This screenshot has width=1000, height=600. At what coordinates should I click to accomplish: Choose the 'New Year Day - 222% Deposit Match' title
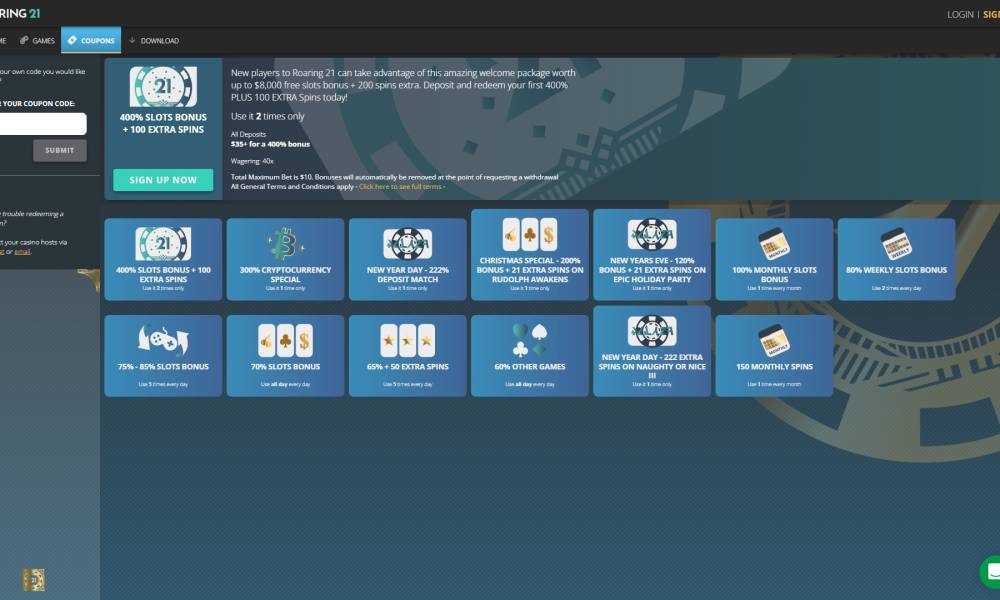coord(408,275)
